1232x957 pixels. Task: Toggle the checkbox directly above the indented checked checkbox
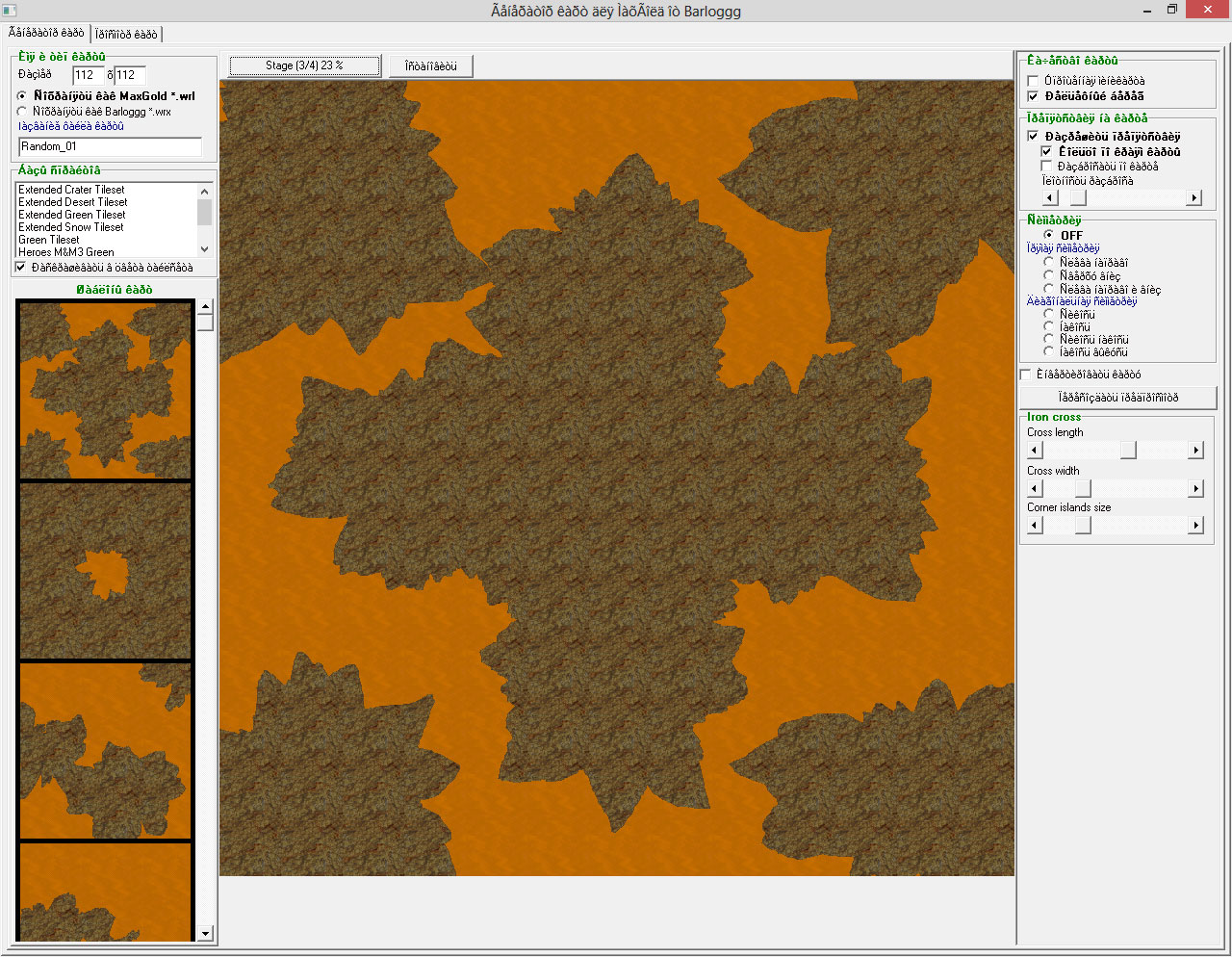coord(1034,137)
